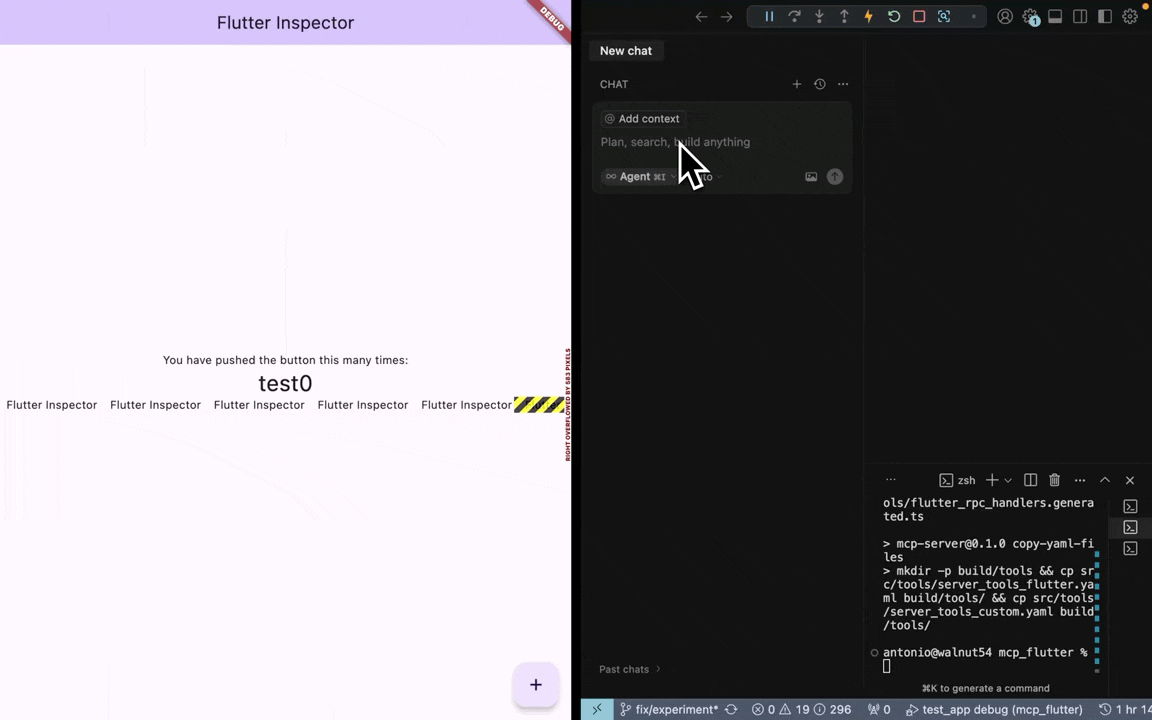Stop debugging with the red stop icon
This screenshot has height=720, width=1152.
pos(919,16)
